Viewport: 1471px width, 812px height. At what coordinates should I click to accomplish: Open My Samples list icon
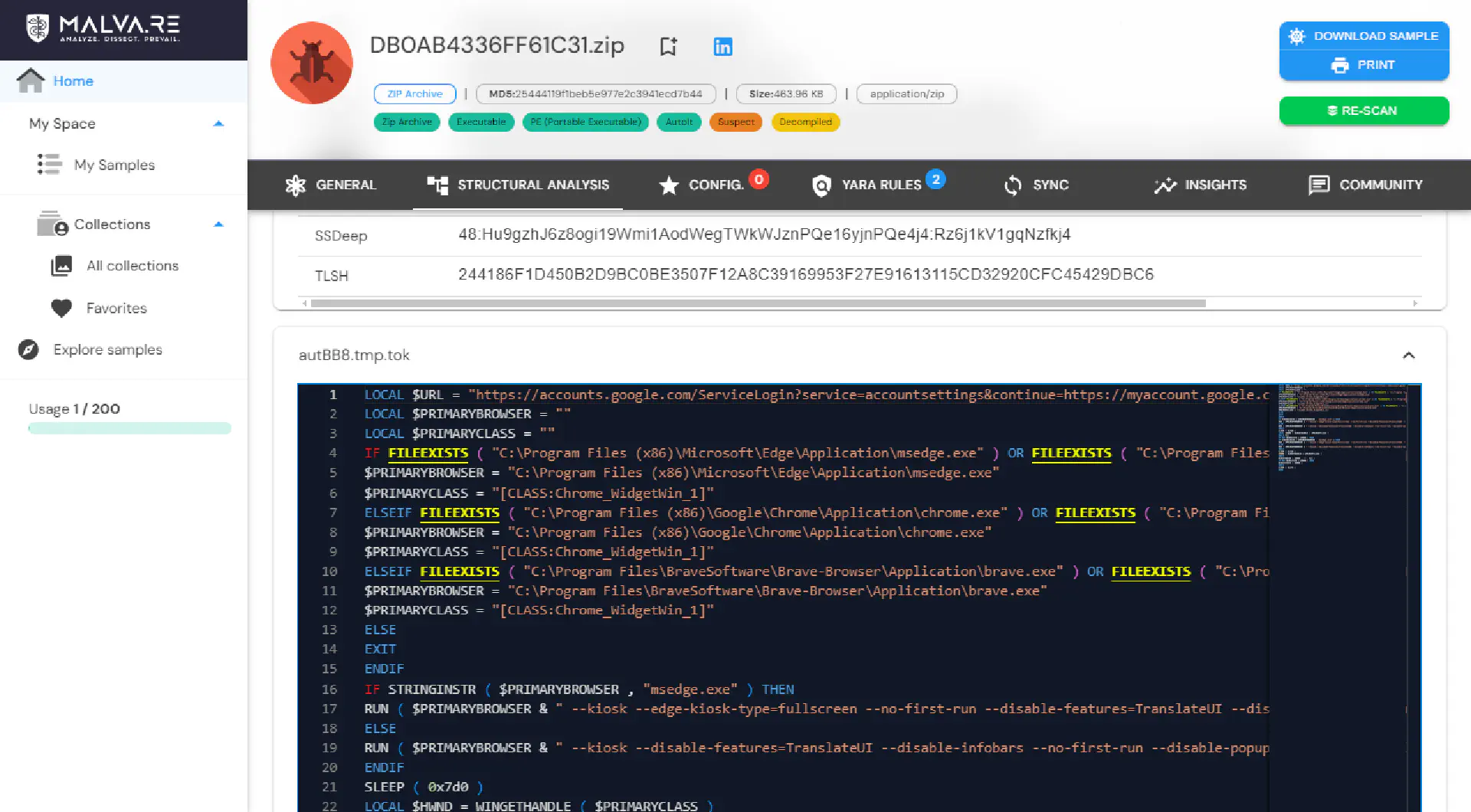(x=50, y=165)
